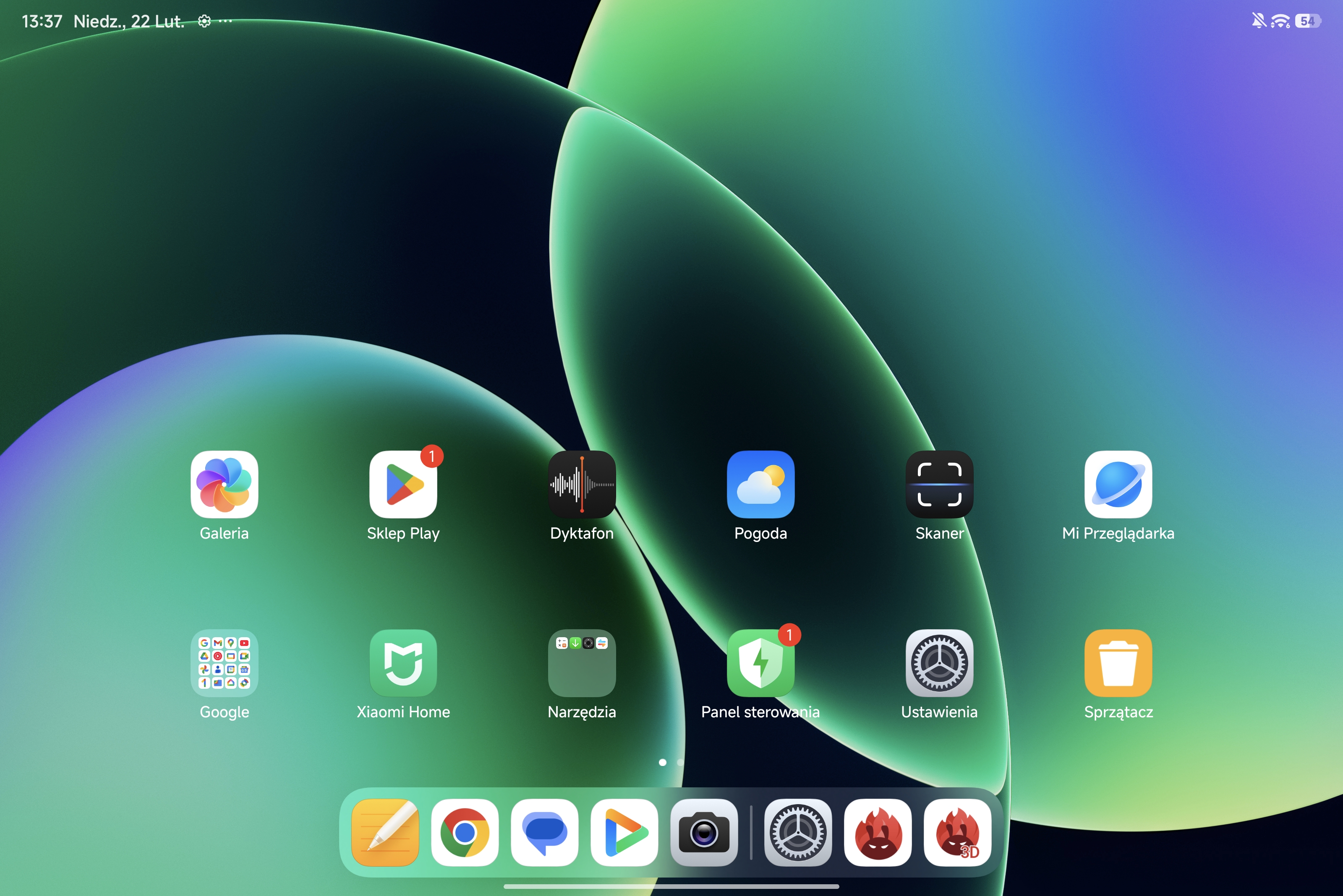Open Panel sterowania security app
This screenshot has height=896, width=1343.
[760, 663]
